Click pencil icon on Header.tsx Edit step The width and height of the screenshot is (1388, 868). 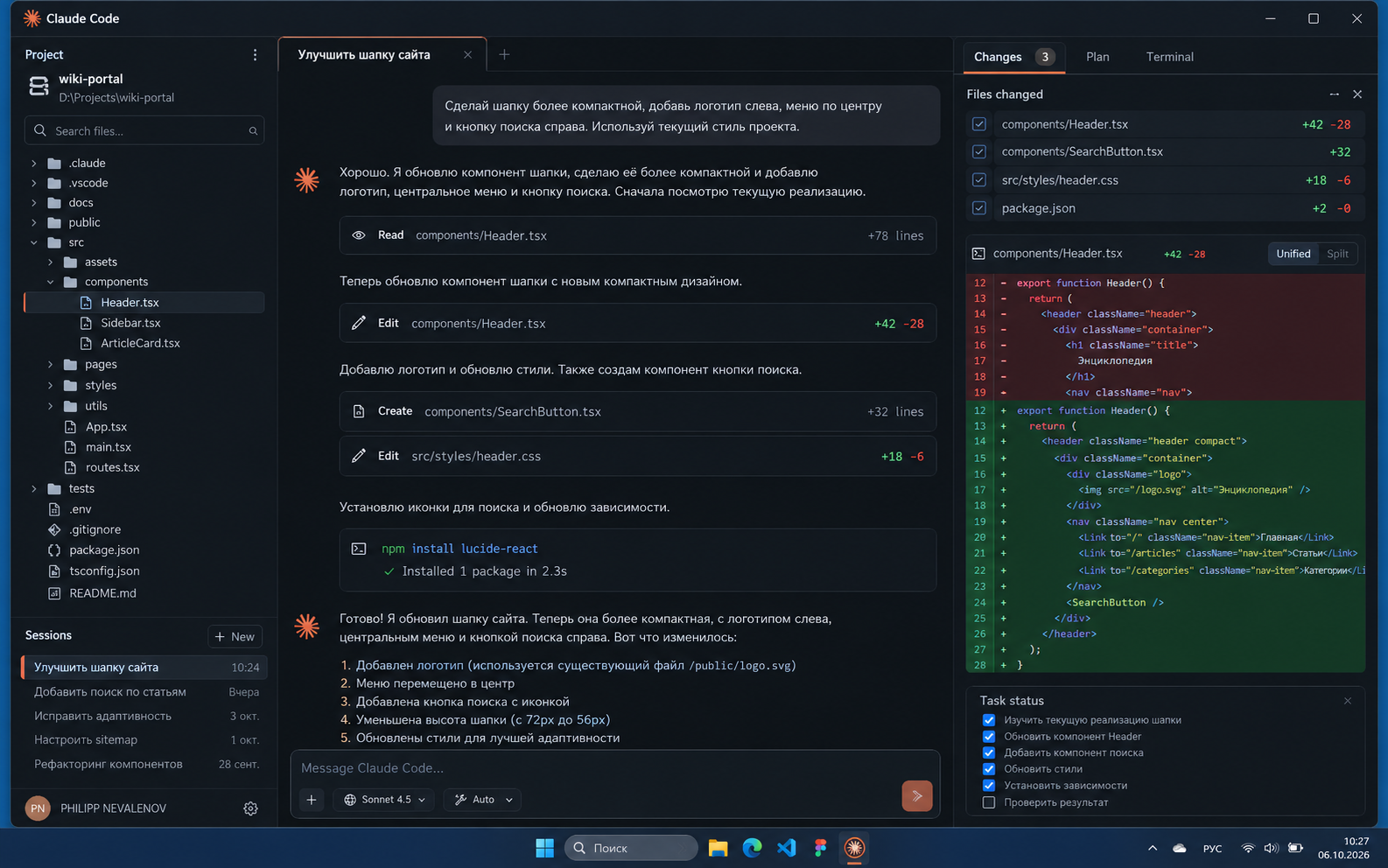pos(358,323)
